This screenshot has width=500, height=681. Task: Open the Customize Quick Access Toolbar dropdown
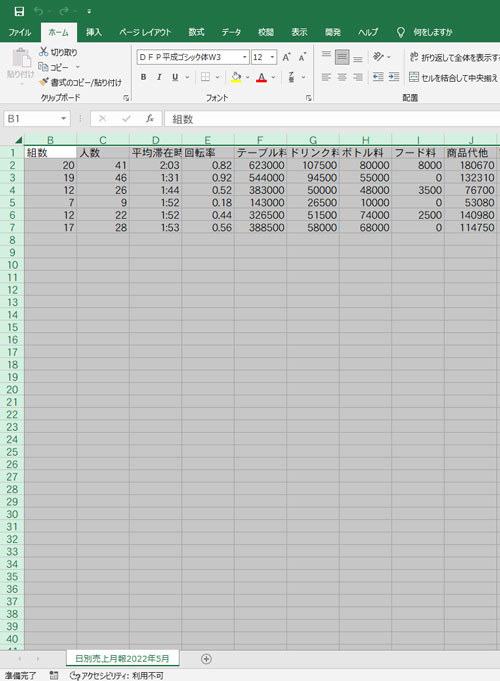(x=89, y=12)
